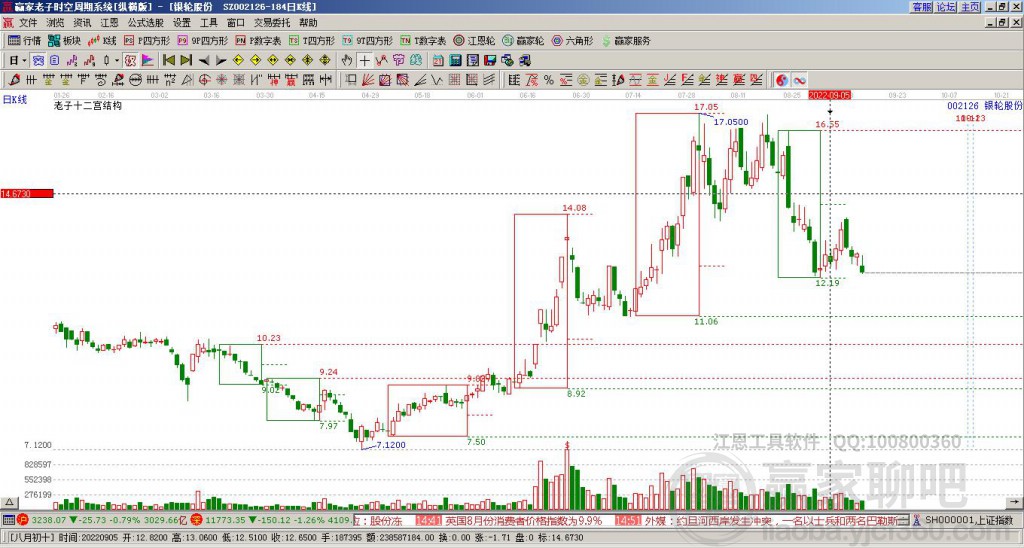This screenshot has height=548, width=1024.
Task: Click the black left arrow icon
Action: click(x=204, y=61)
